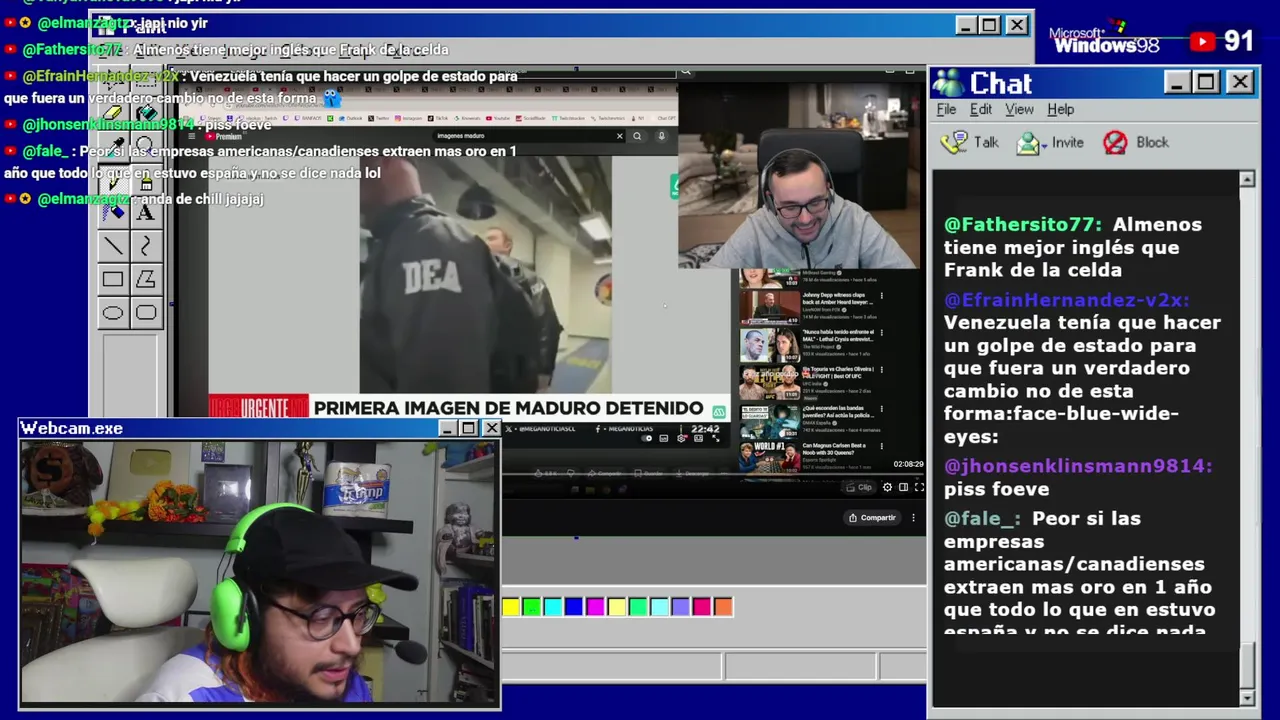Open the TikTok bookmark in browser bar
Viewport: 1280px width, 720px height.
pos(438,118)
